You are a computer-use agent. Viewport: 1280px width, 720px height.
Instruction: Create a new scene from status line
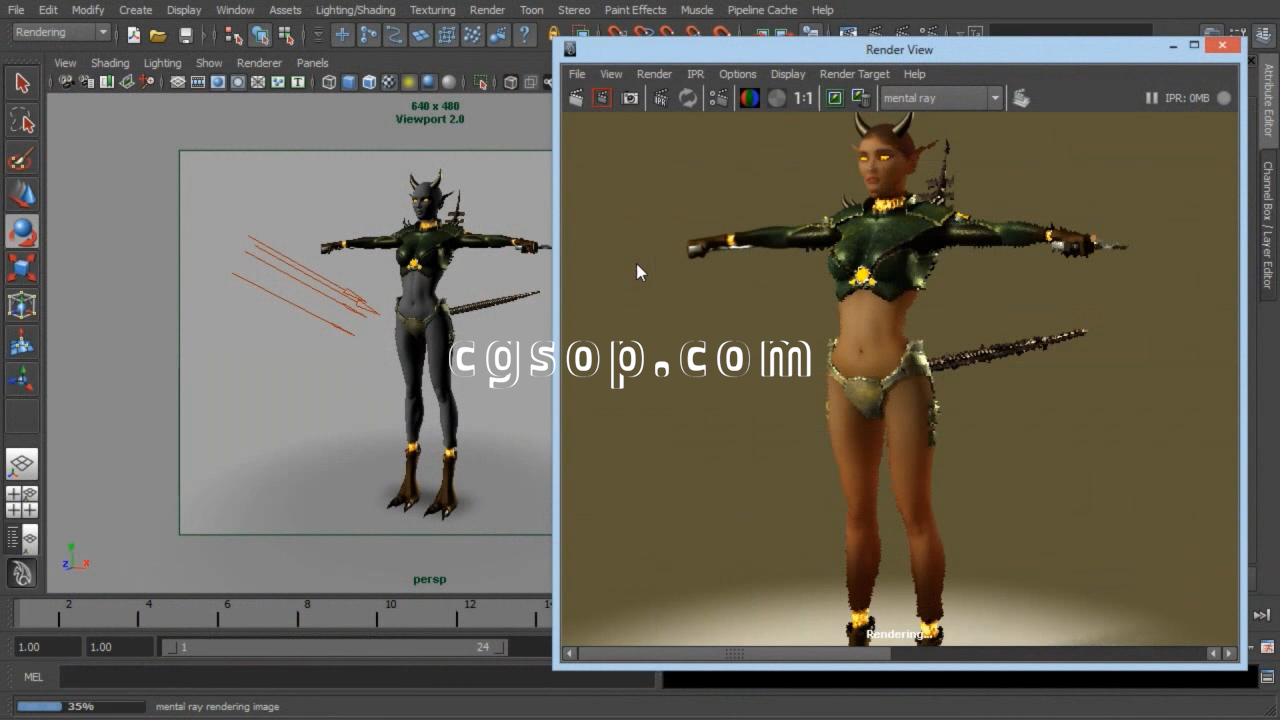tap(134, 35)
